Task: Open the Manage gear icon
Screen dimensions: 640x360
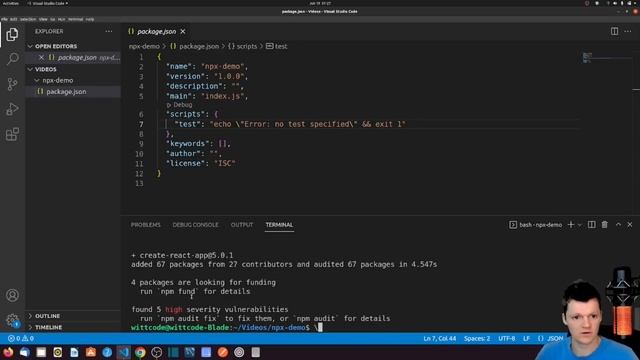Action: 12,320
